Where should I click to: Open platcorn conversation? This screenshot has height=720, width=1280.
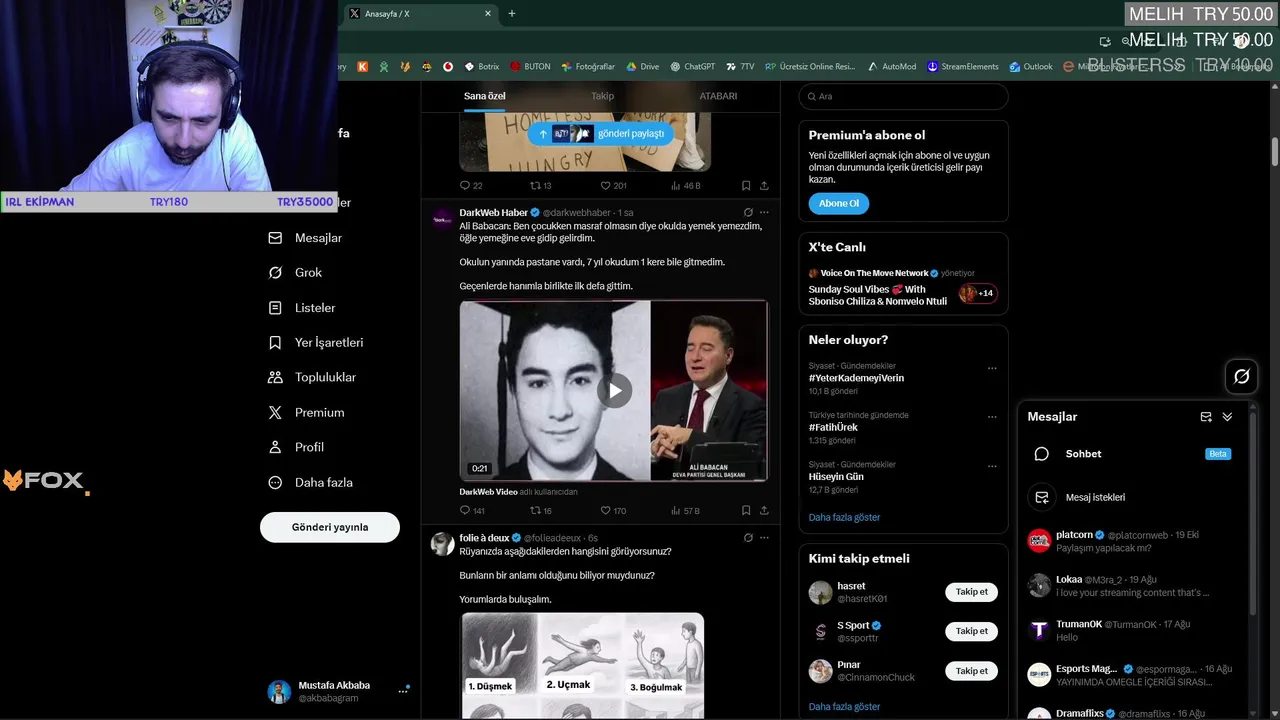tap(1133, 541)
